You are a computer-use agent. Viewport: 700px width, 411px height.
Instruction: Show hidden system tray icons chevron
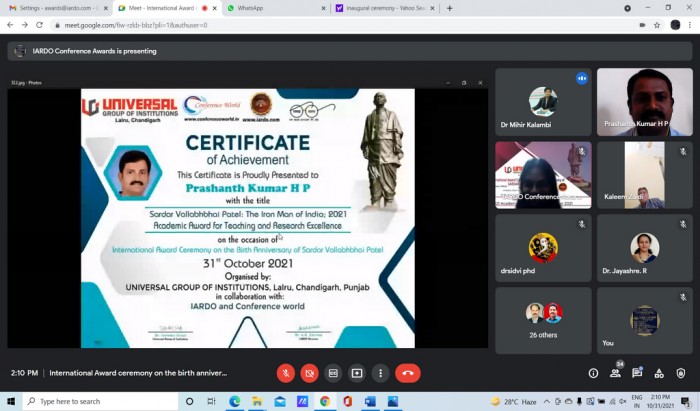(x=546, y=401)
